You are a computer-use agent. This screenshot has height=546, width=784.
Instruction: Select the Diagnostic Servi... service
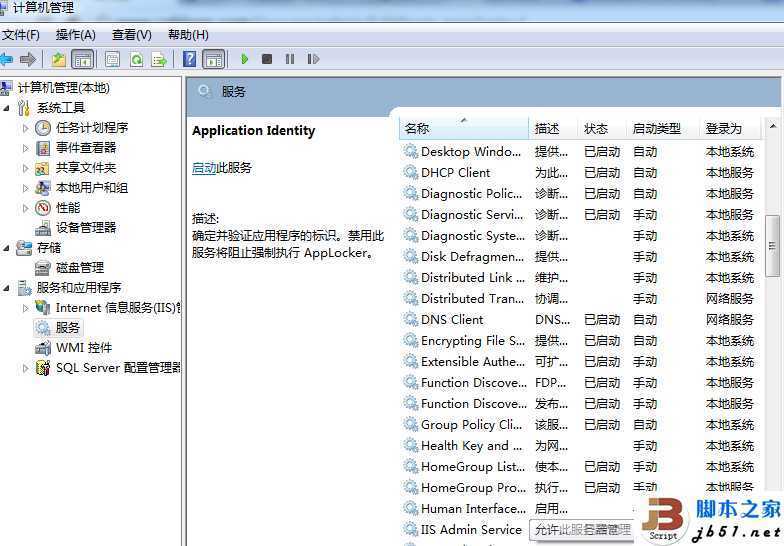(x=579, y=214)
